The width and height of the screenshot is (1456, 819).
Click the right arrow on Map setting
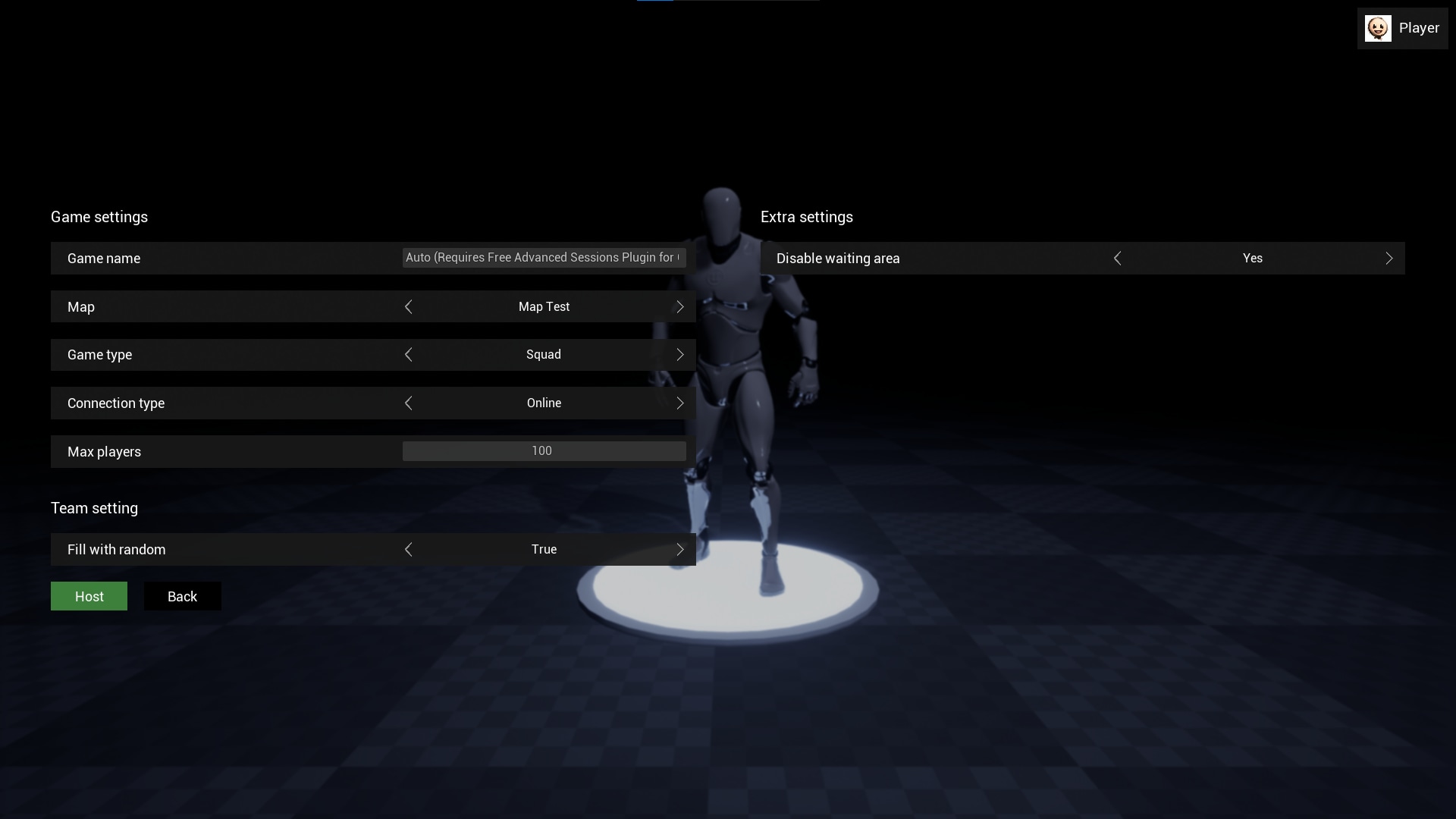pos(679,306)
